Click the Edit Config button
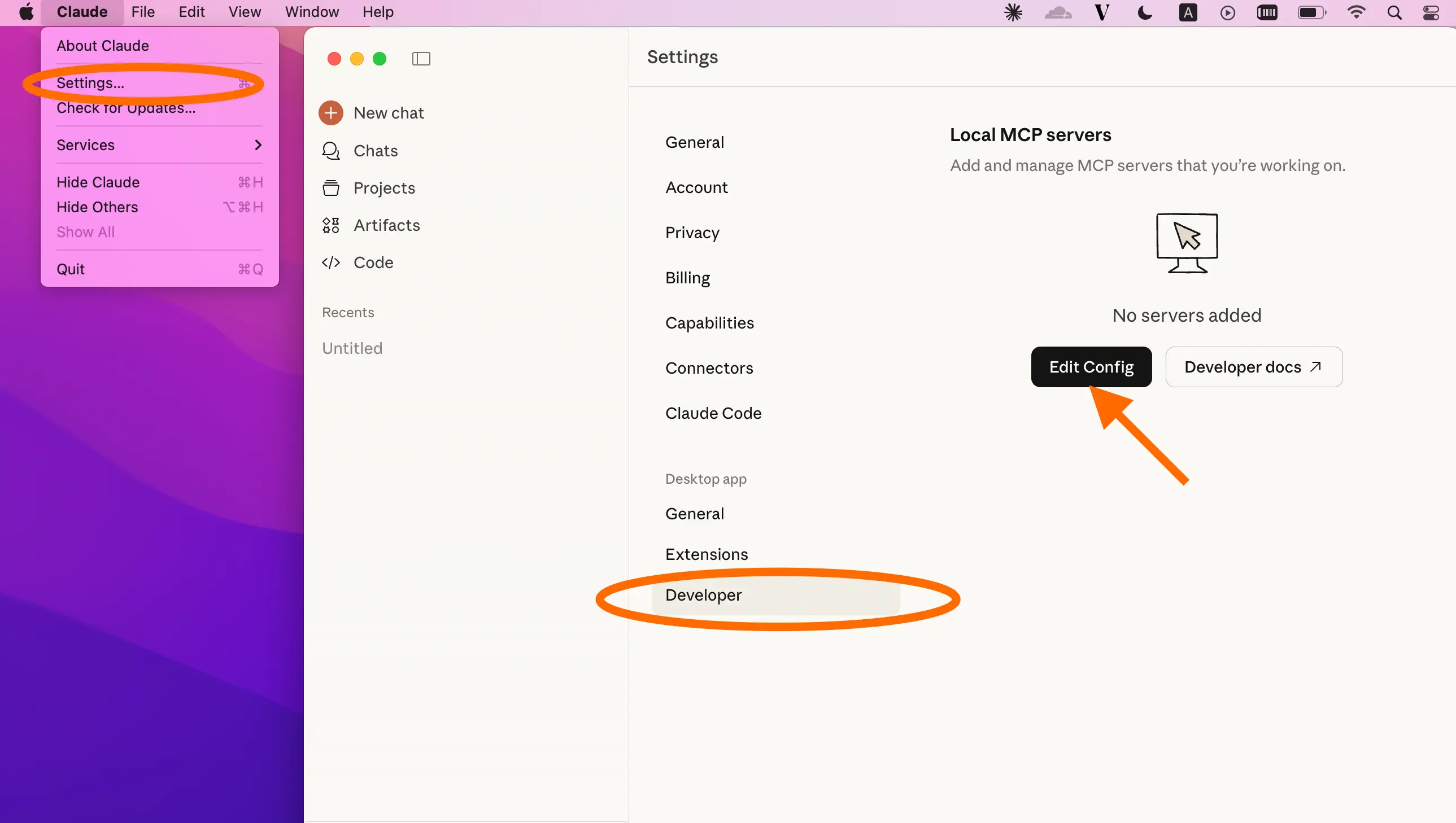The image size is (1456, 823). point(1091,367)
